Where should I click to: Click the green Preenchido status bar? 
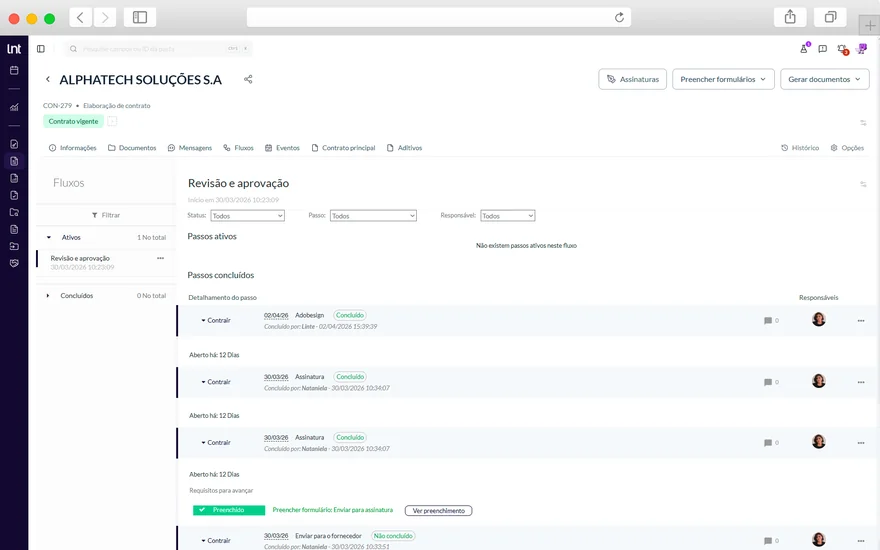click(x=229, y=510)
